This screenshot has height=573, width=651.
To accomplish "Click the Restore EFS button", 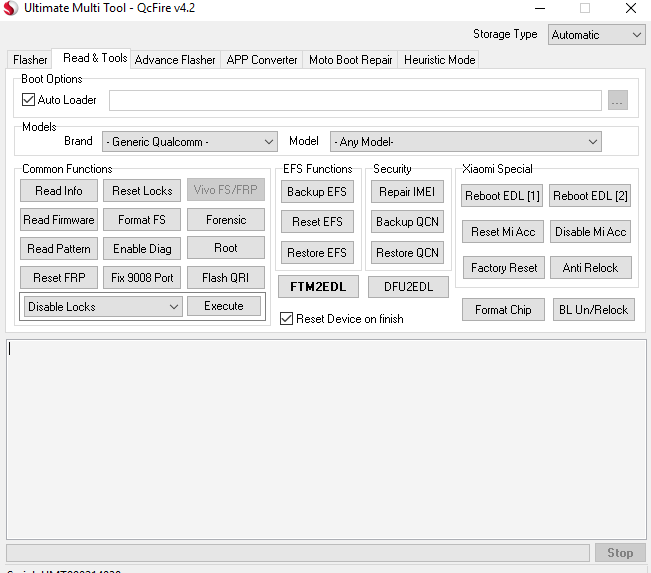I will pos(317,252).
